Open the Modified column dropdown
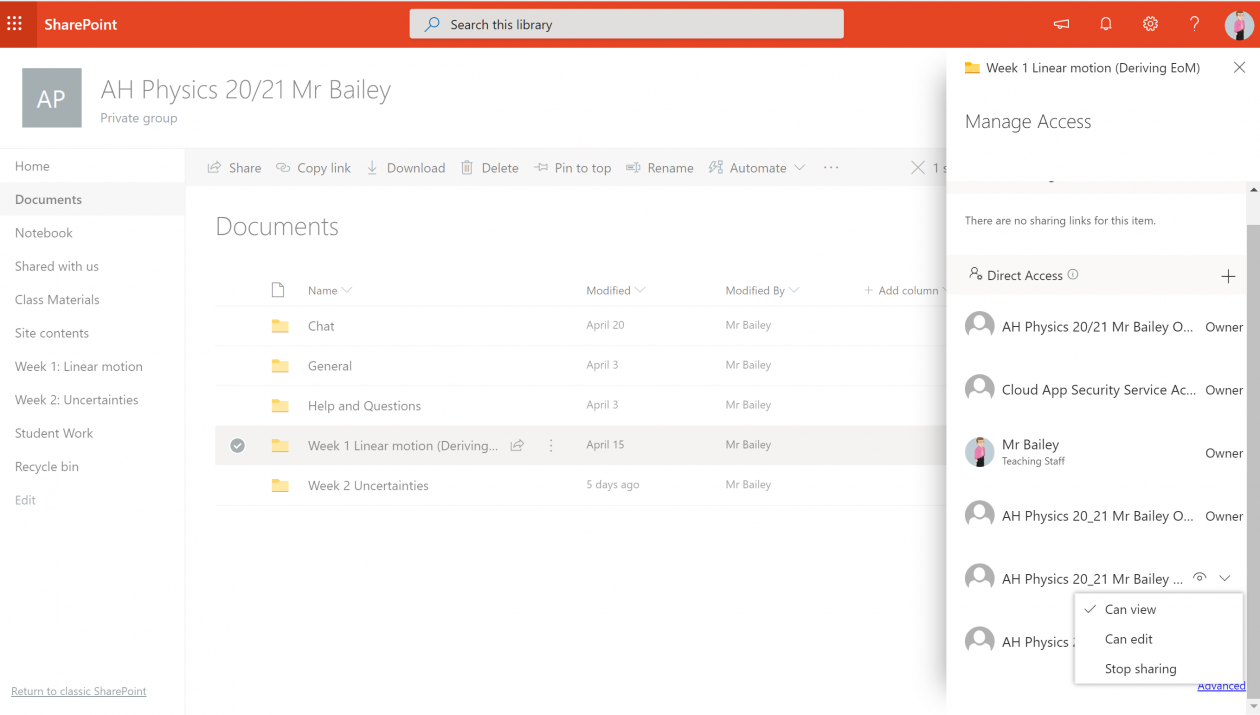The width and height of the screenshot is (1260, 715). pos(616,291)
